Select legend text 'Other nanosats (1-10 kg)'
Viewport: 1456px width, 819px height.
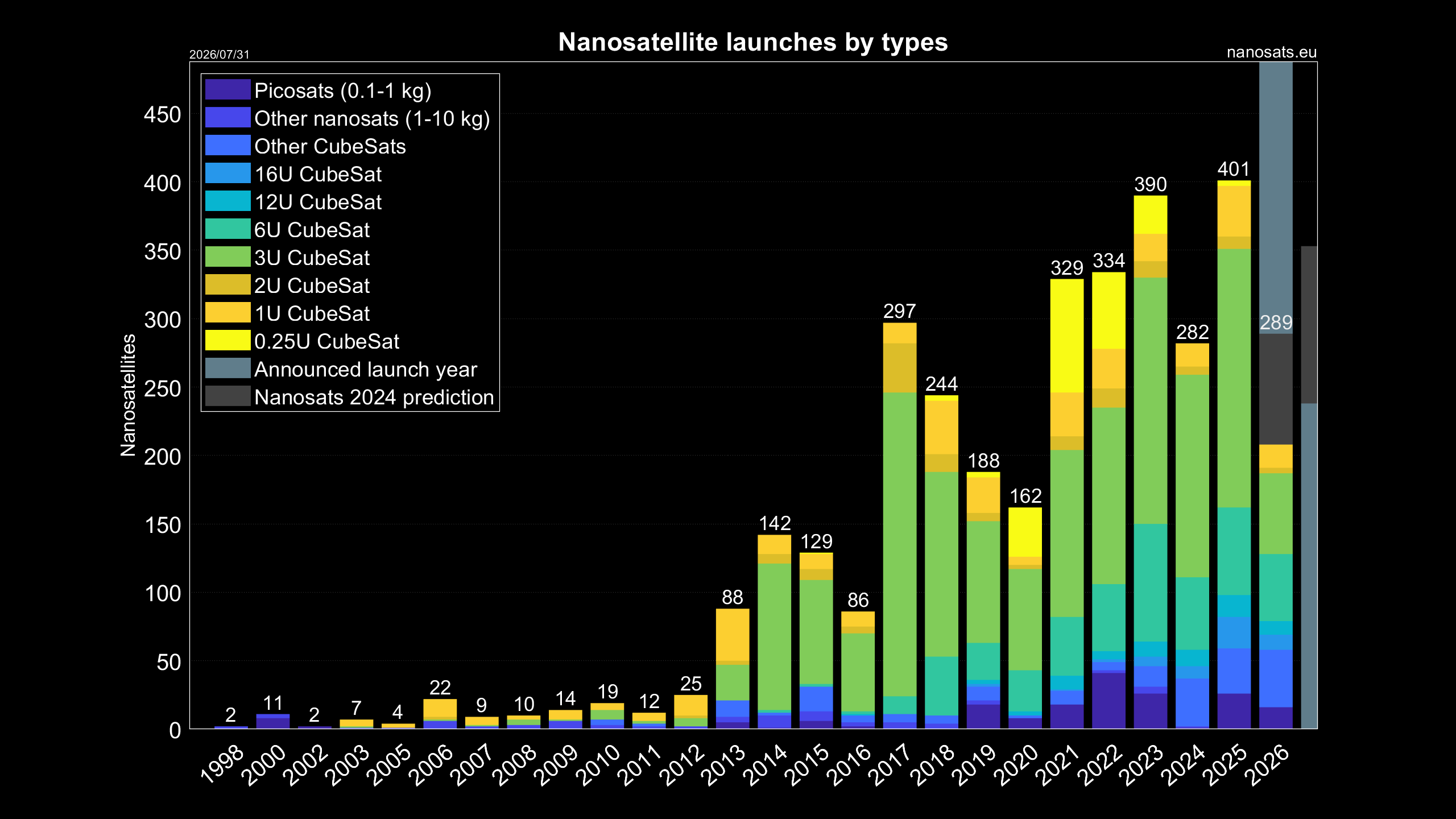(372, 119)
